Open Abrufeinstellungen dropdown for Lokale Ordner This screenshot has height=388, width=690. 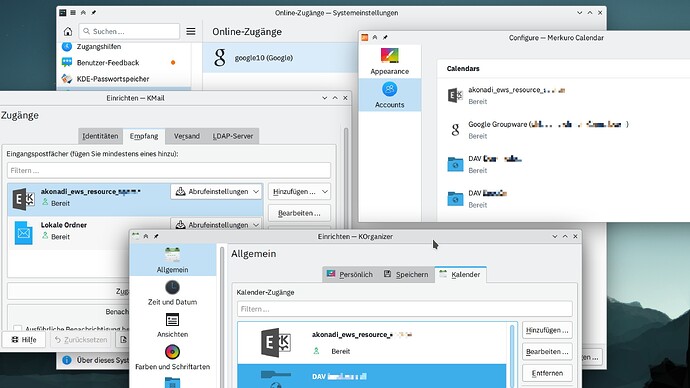pyautogui.click(x=217, y=225)
